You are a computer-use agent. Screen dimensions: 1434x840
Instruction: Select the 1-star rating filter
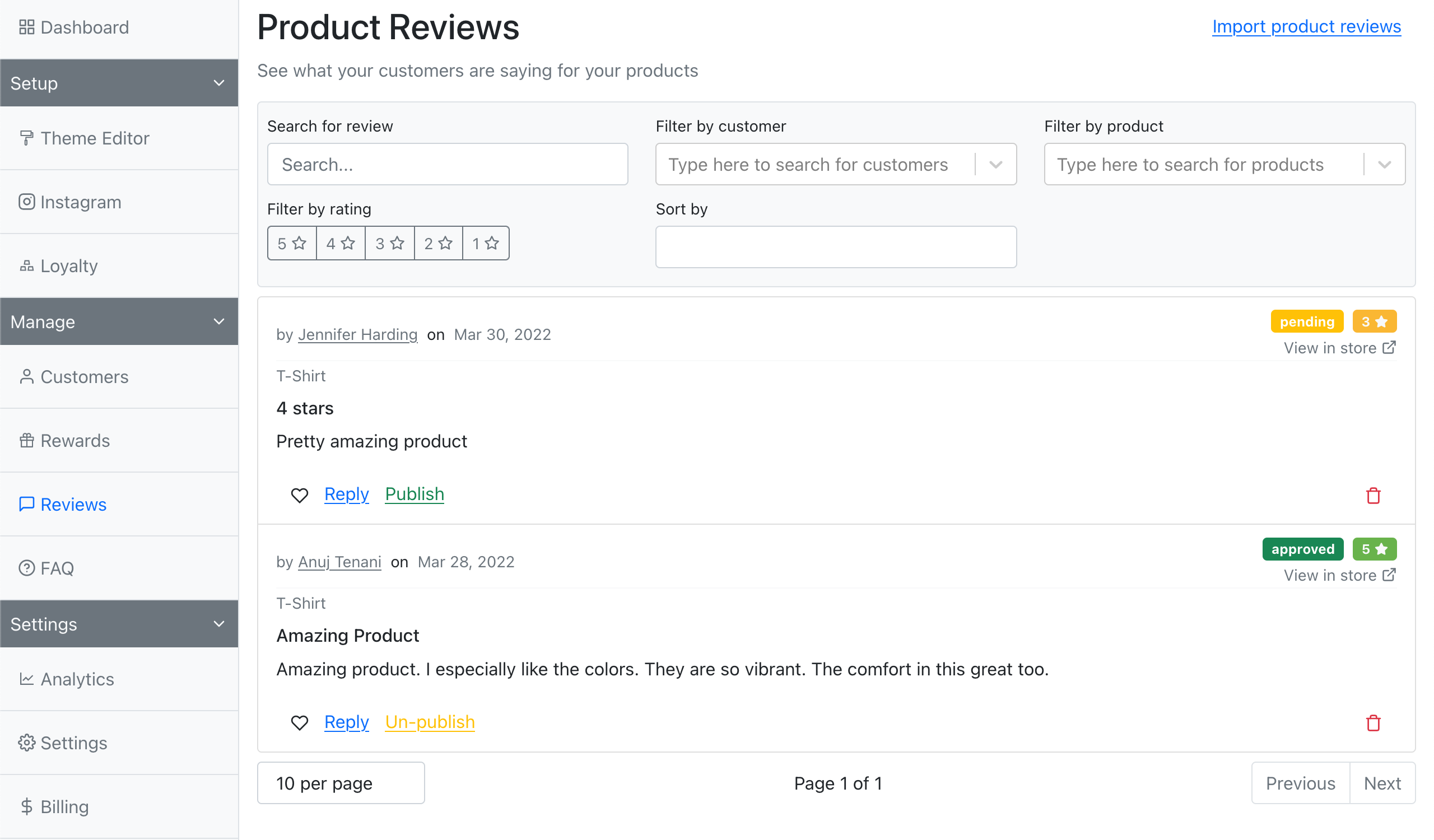(x=486, y=243)
